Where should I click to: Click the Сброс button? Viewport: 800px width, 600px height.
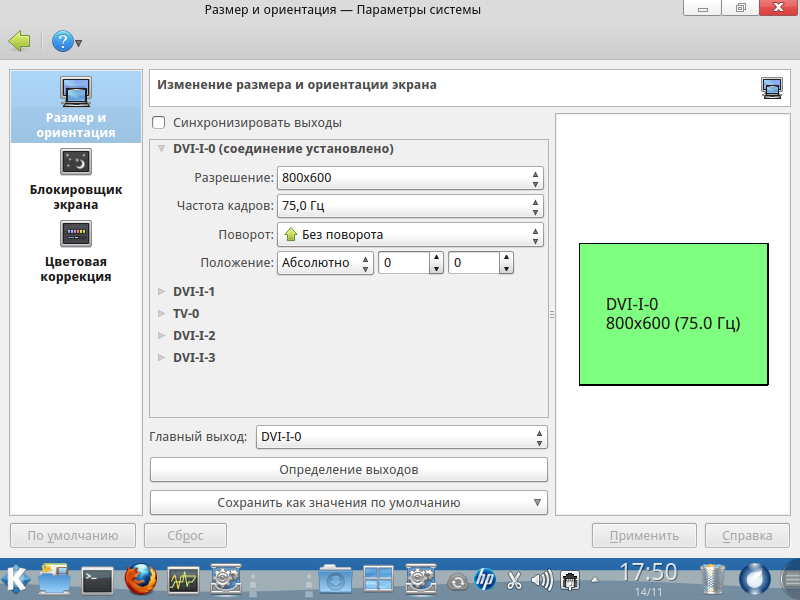[x=185, y=536]
